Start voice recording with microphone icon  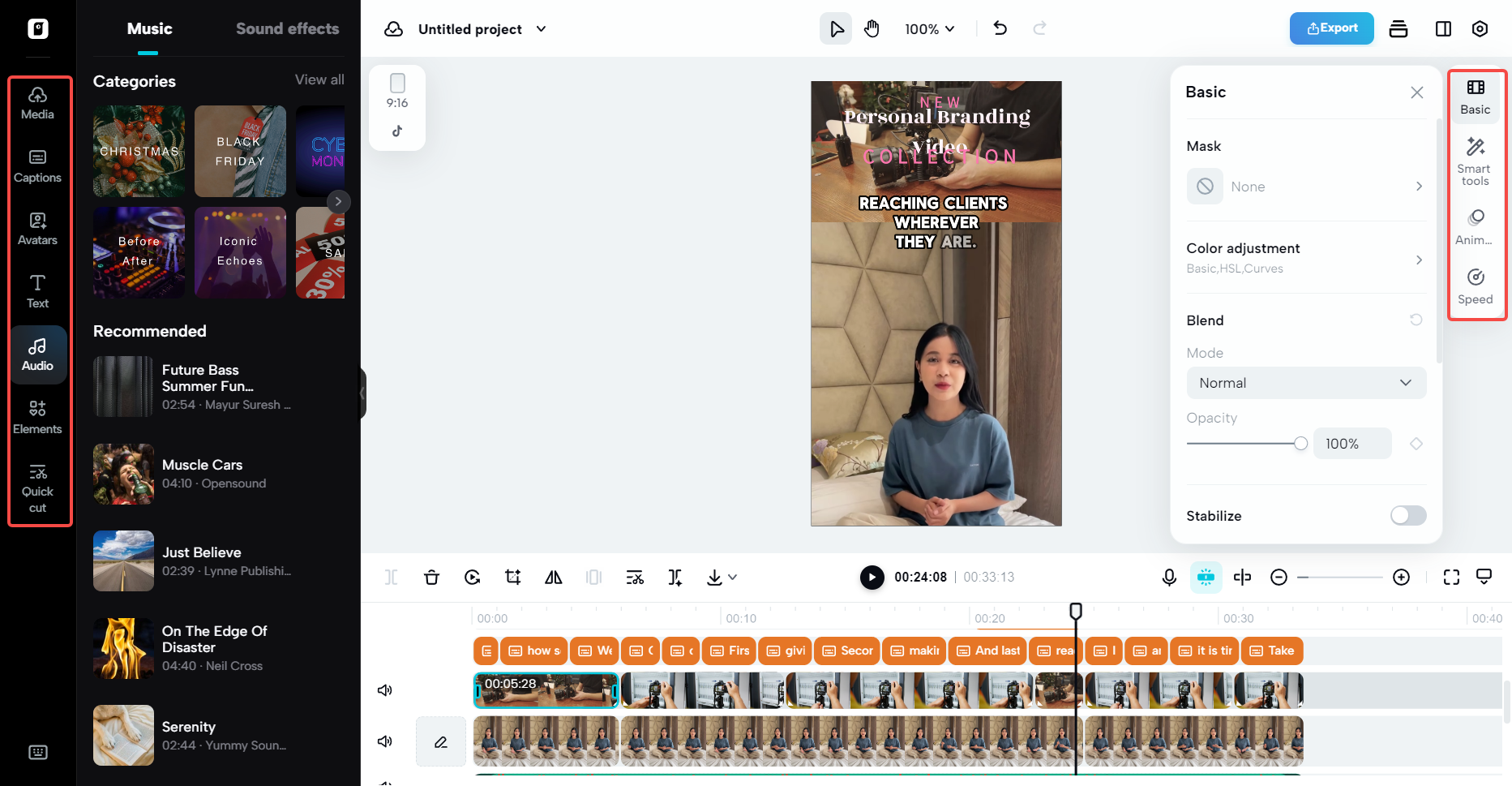pyautogui.click(x=1168, y=577)
